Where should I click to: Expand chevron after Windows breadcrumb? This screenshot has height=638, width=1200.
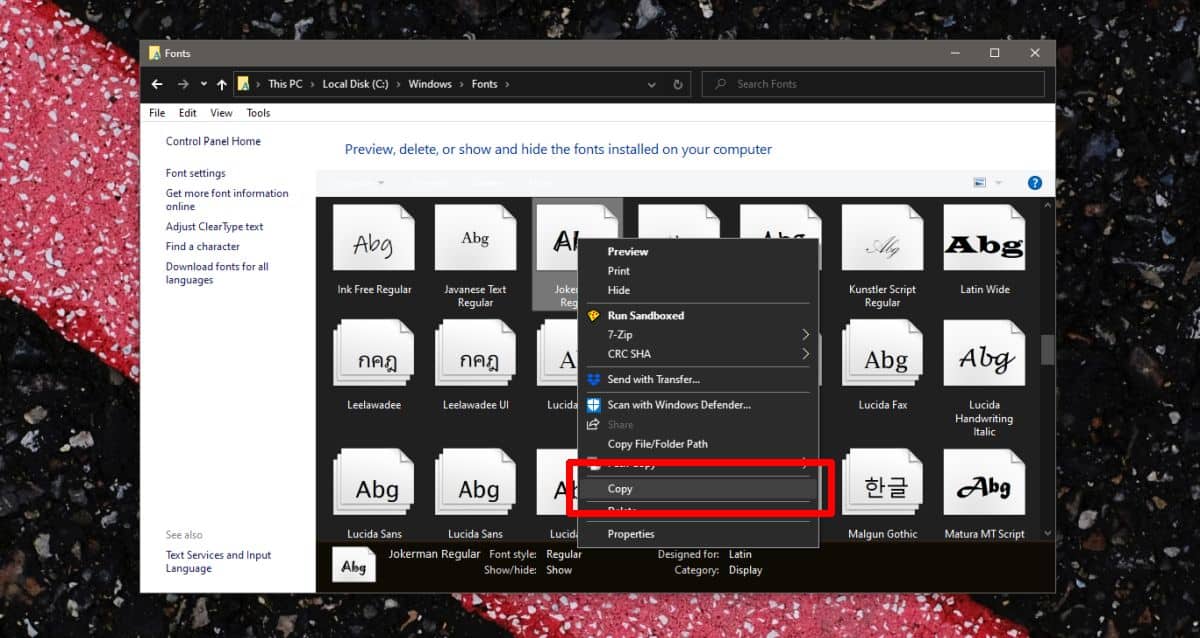[x=462, y=85]
